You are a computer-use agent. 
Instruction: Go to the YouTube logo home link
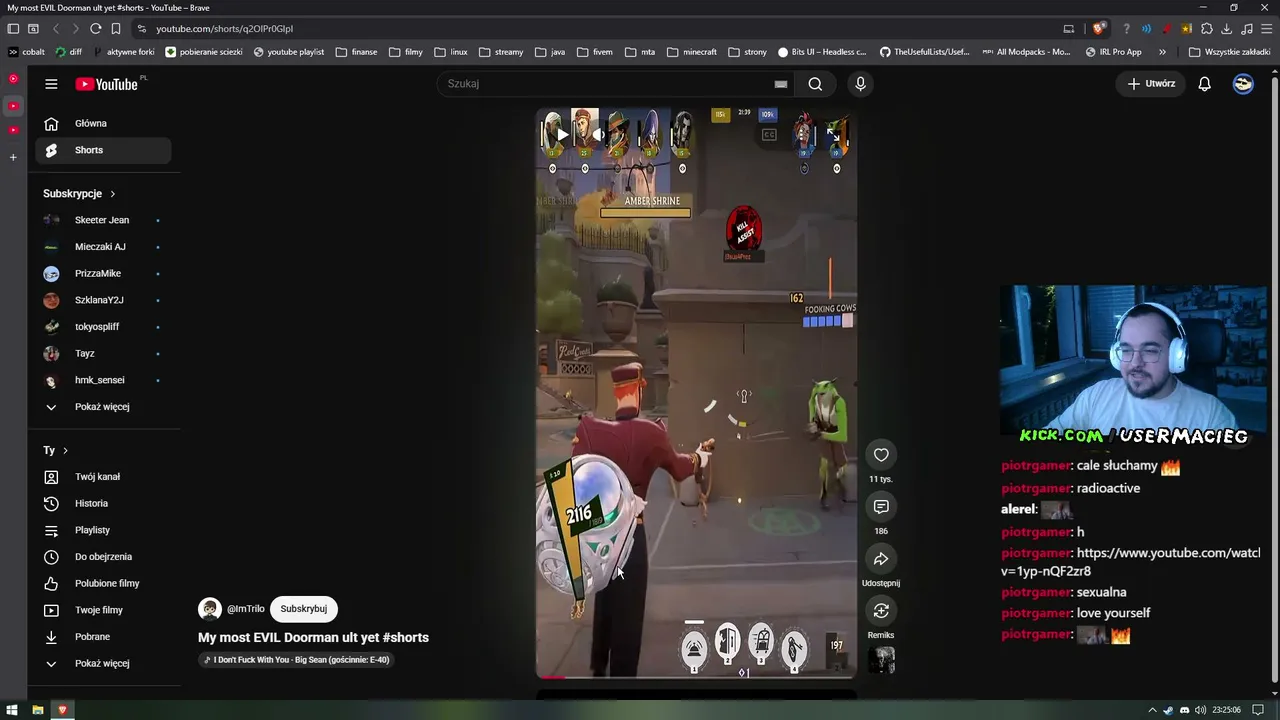[x=106, y=84]
